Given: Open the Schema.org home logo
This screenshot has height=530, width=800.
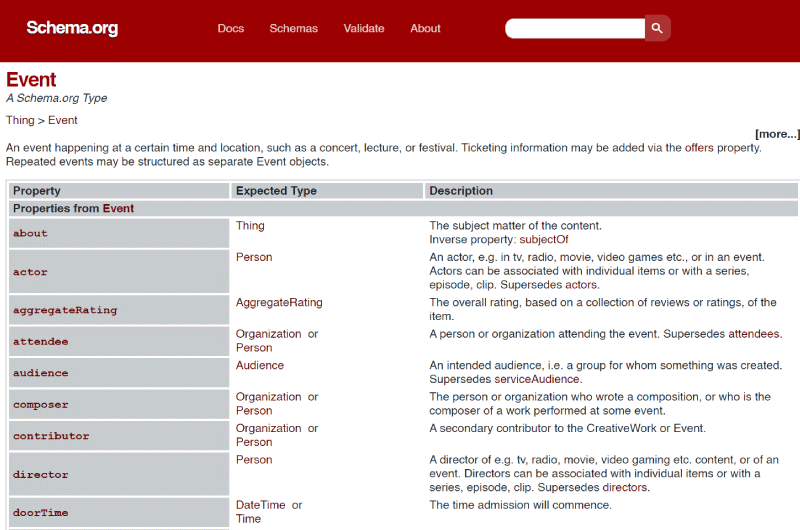Looking at the screenshot, I should [72, 28].
